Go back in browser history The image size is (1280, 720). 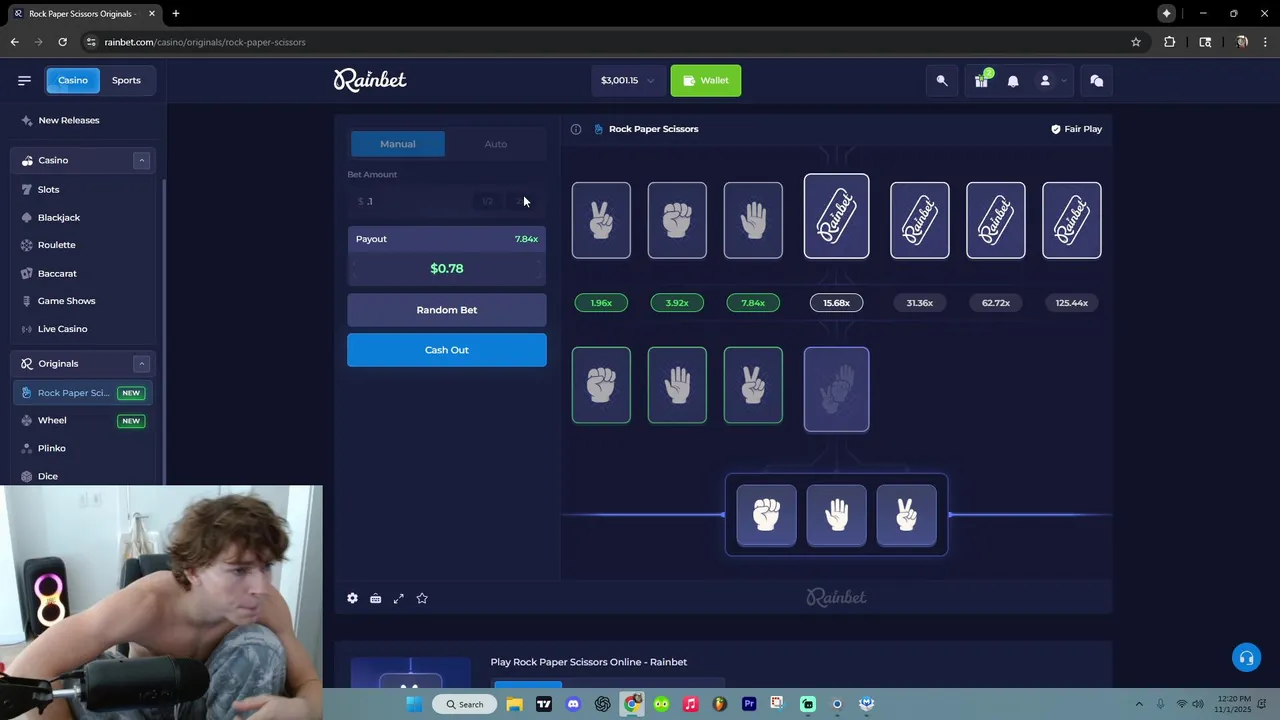click(x=14, y=42)
